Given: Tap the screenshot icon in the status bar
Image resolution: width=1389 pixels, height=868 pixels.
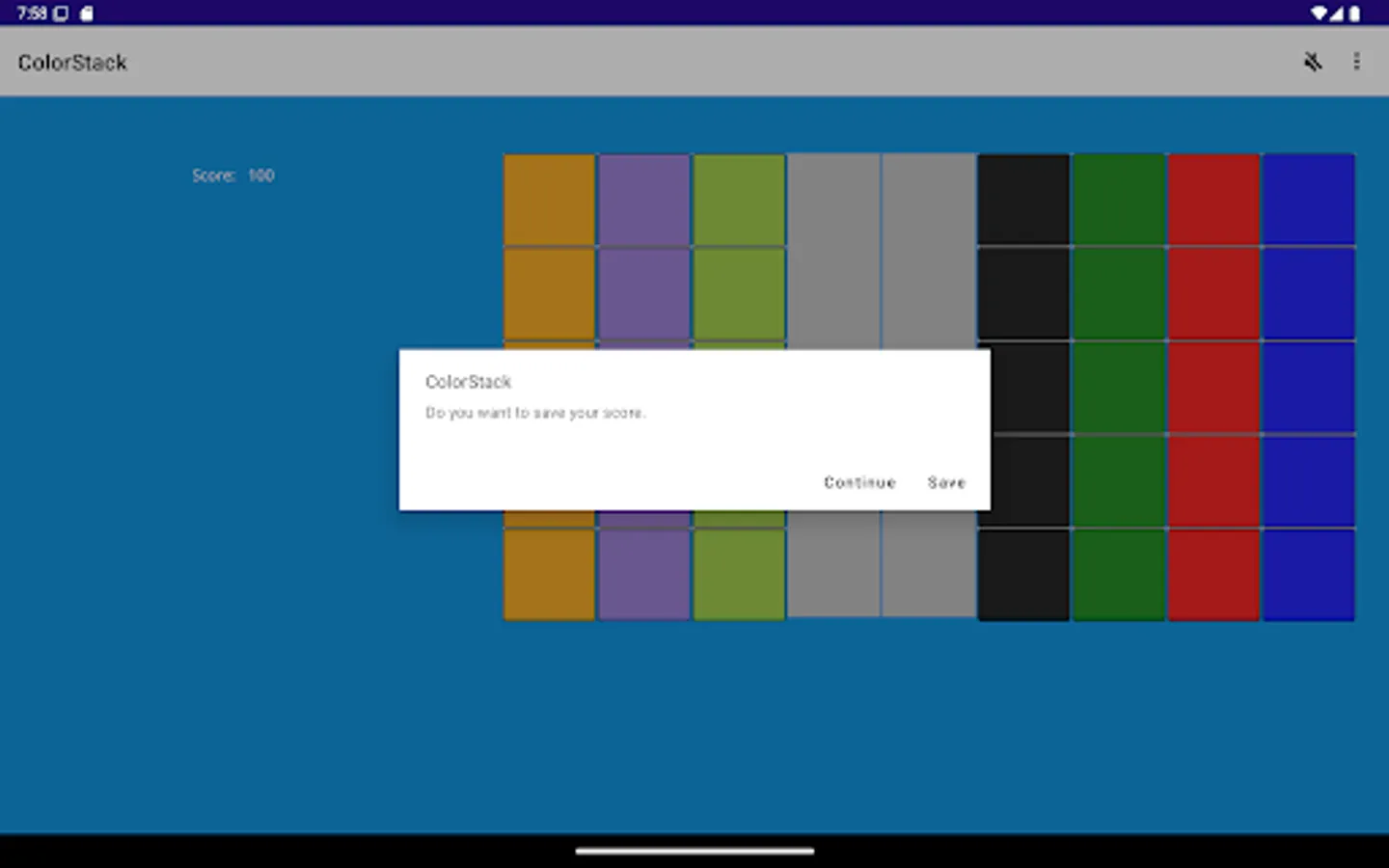Looking at the screenshot, I should pyautogui.click(x=58, y=14).
